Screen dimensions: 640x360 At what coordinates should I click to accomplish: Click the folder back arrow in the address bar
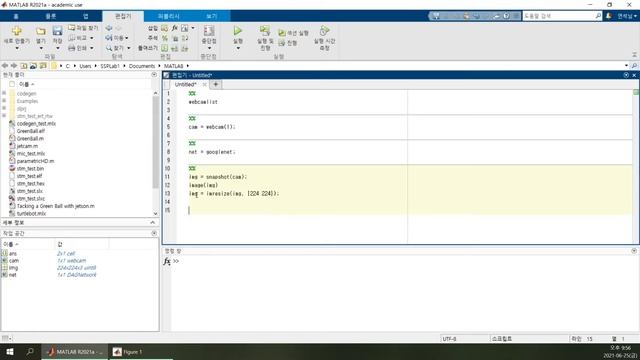[x=5, y=66]
